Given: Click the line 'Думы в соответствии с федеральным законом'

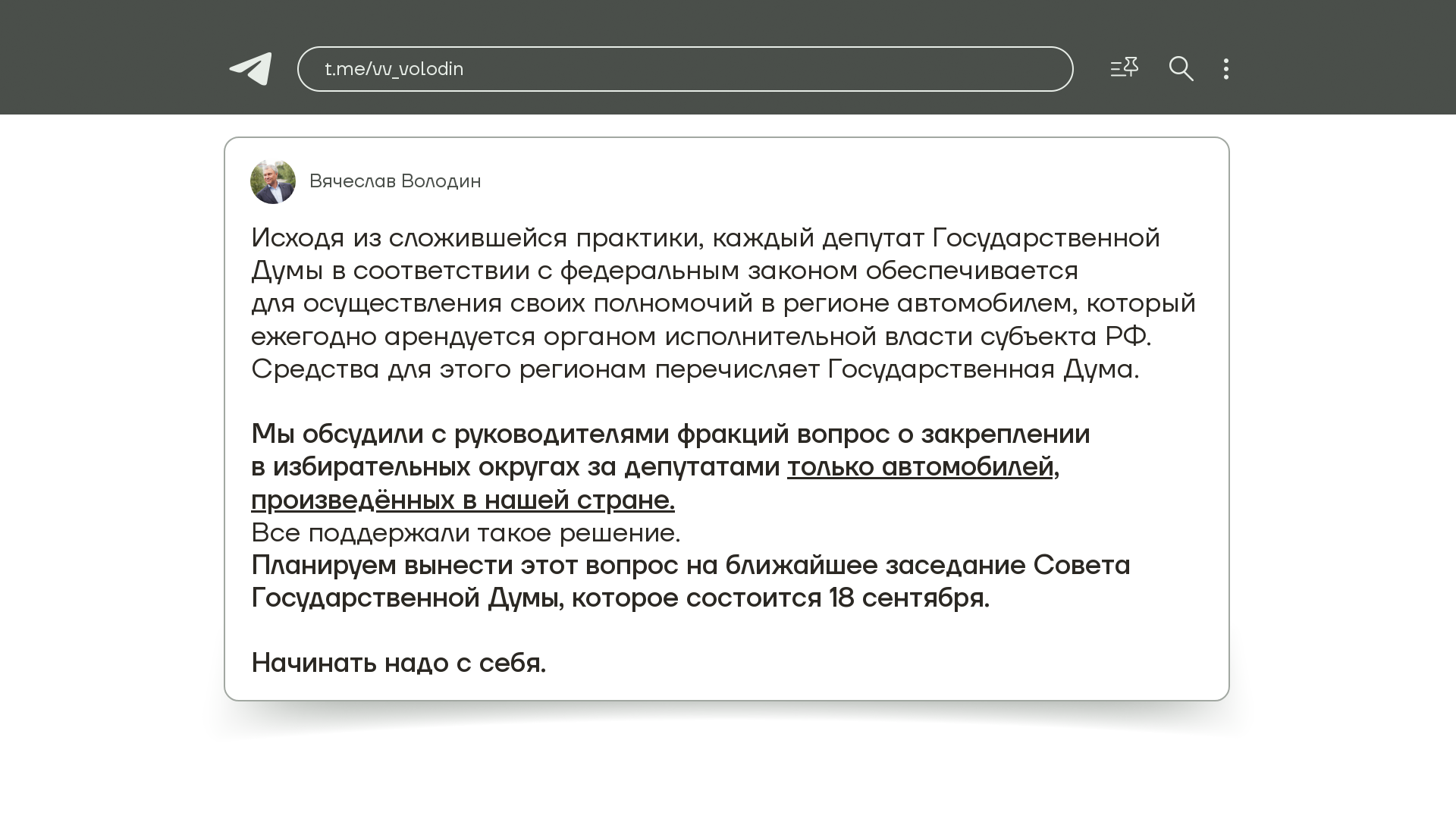Looking at the screenshot, I should [x=664, y=271].
